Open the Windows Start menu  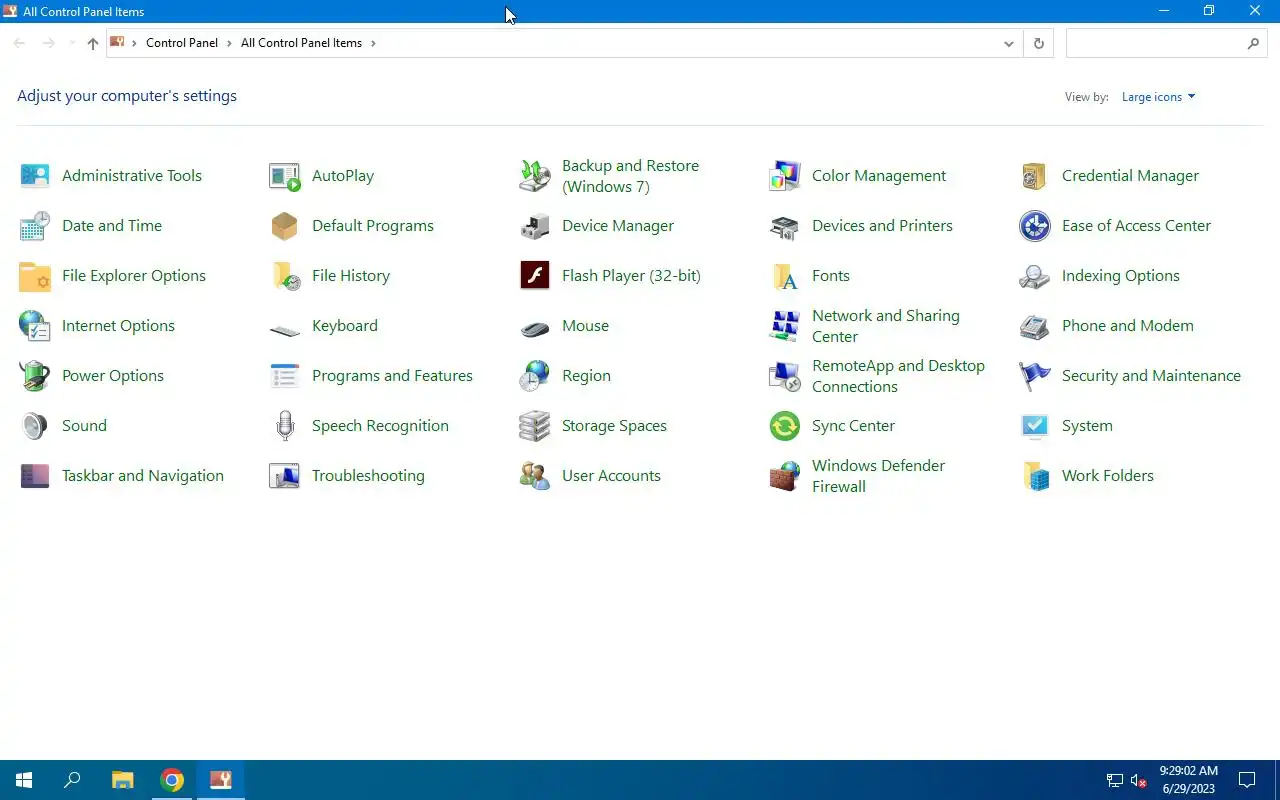point(24,780)
